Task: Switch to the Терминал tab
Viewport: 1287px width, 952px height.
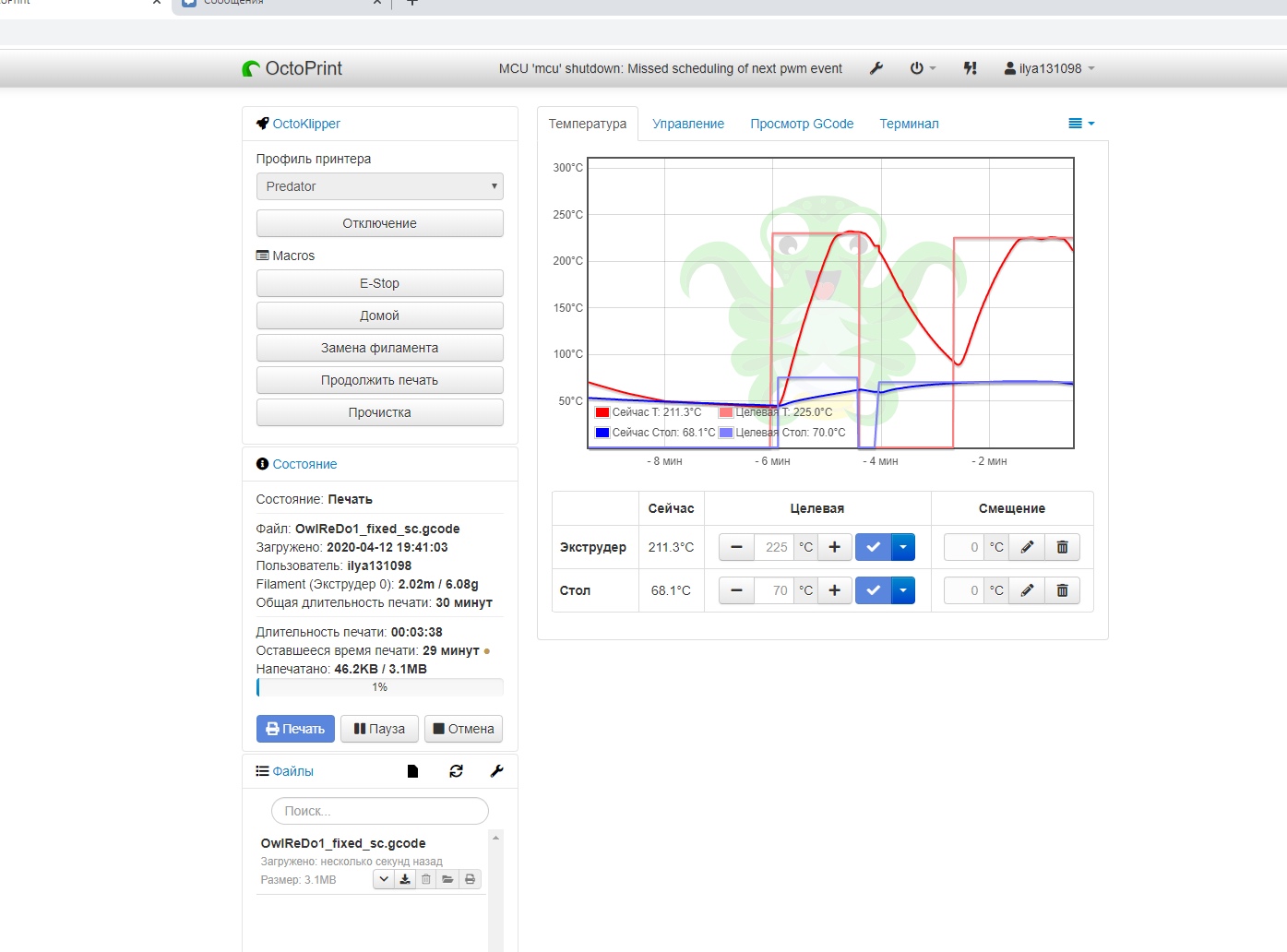Action: pos(909,124)
